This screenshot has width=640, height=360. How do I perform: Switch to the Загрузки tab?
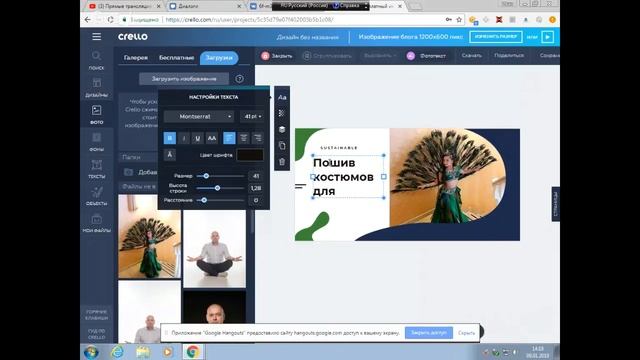[219, 58]
